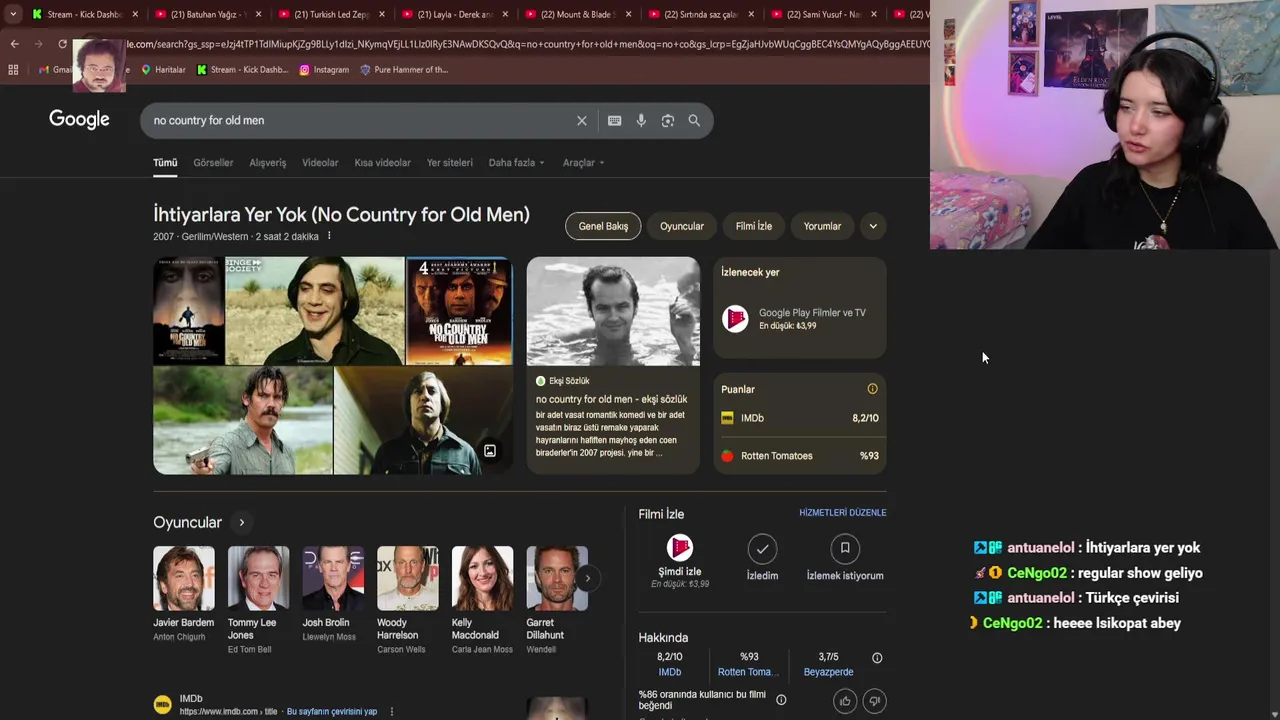Open the Araçlar tools dropdown
Screen dimensions: 1280x720
[583, 163]
